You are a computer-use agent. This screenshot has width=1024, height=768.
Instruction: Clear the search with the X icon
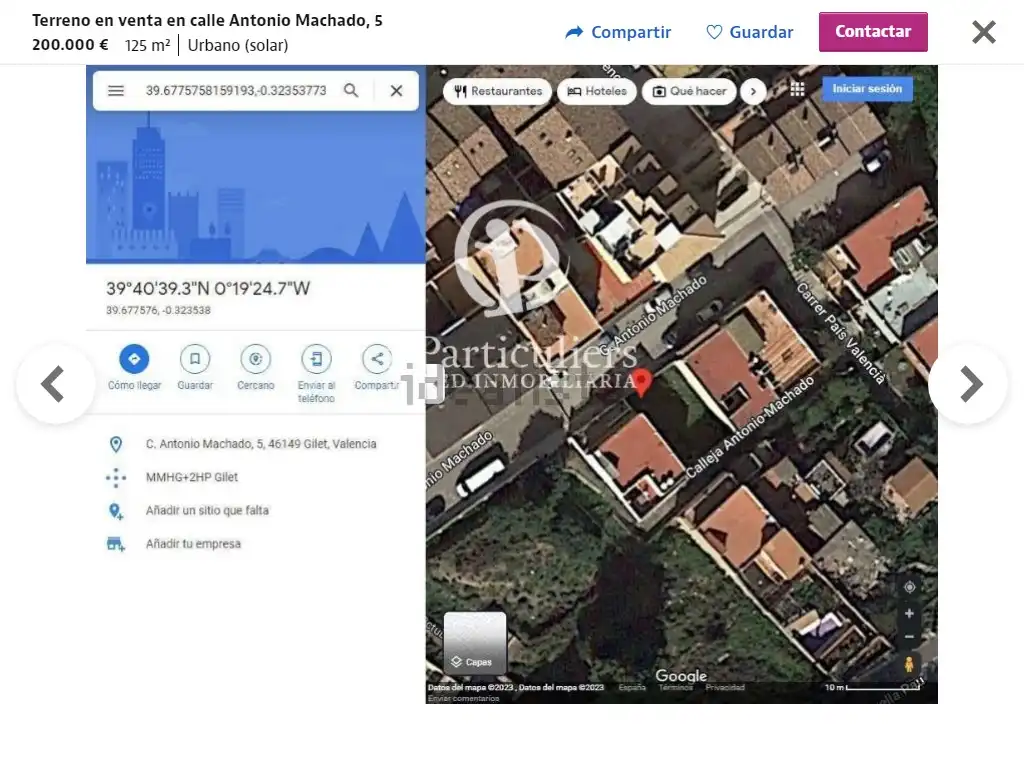pyautogui.click(x=396, y=91)
